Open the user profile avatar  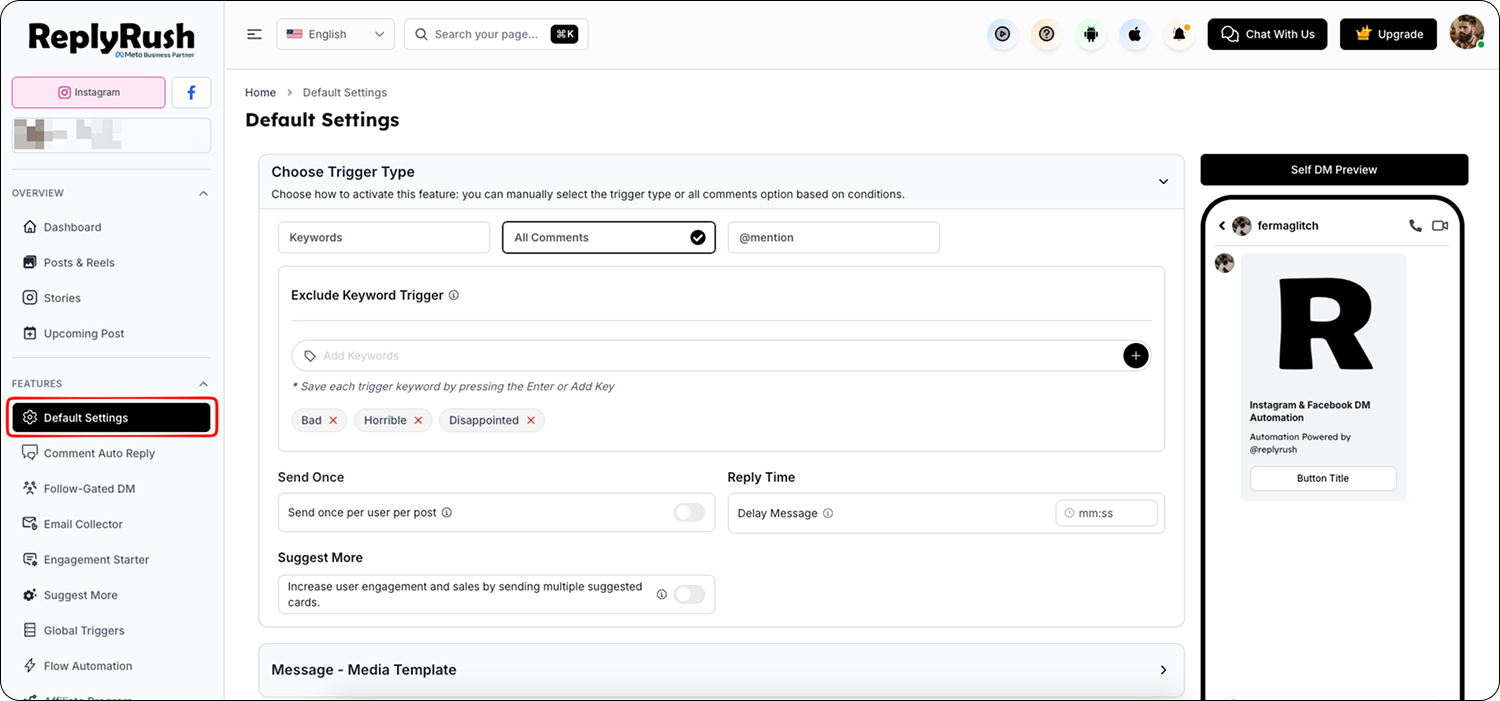pyautogui.click(x=1467, y=32)
